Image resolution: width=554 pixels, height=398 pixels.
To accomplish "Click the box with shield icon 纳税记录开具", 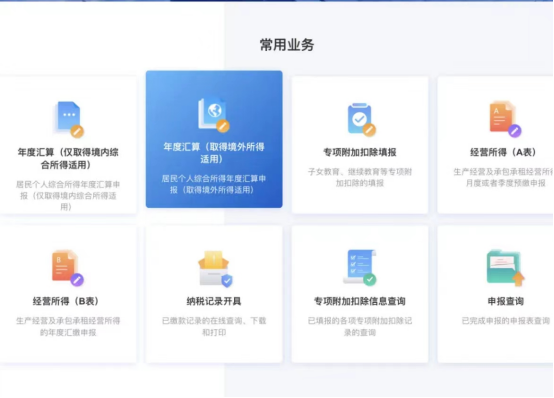I will point(215,268).
